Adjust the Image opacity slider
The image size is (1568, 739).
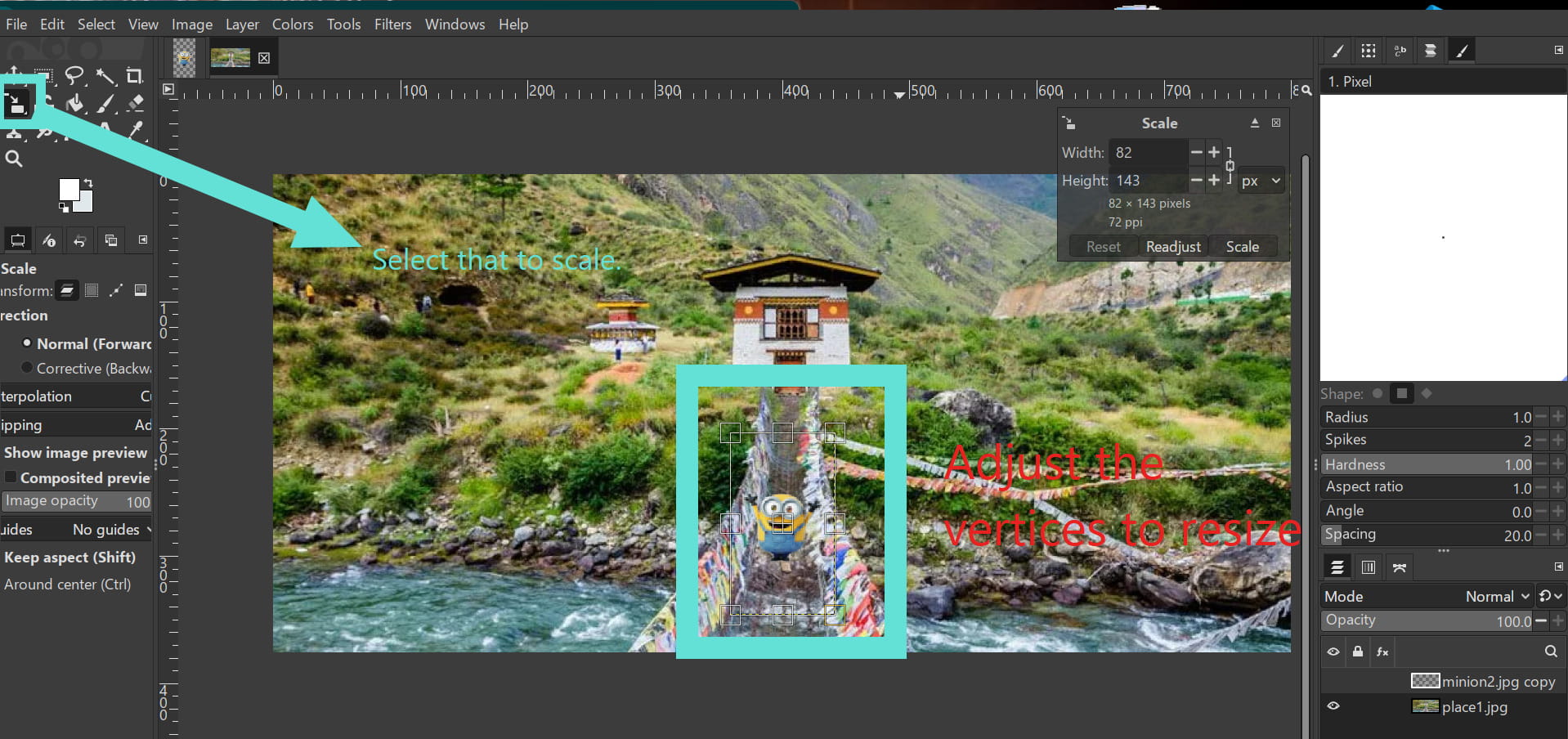coord(76,501)
